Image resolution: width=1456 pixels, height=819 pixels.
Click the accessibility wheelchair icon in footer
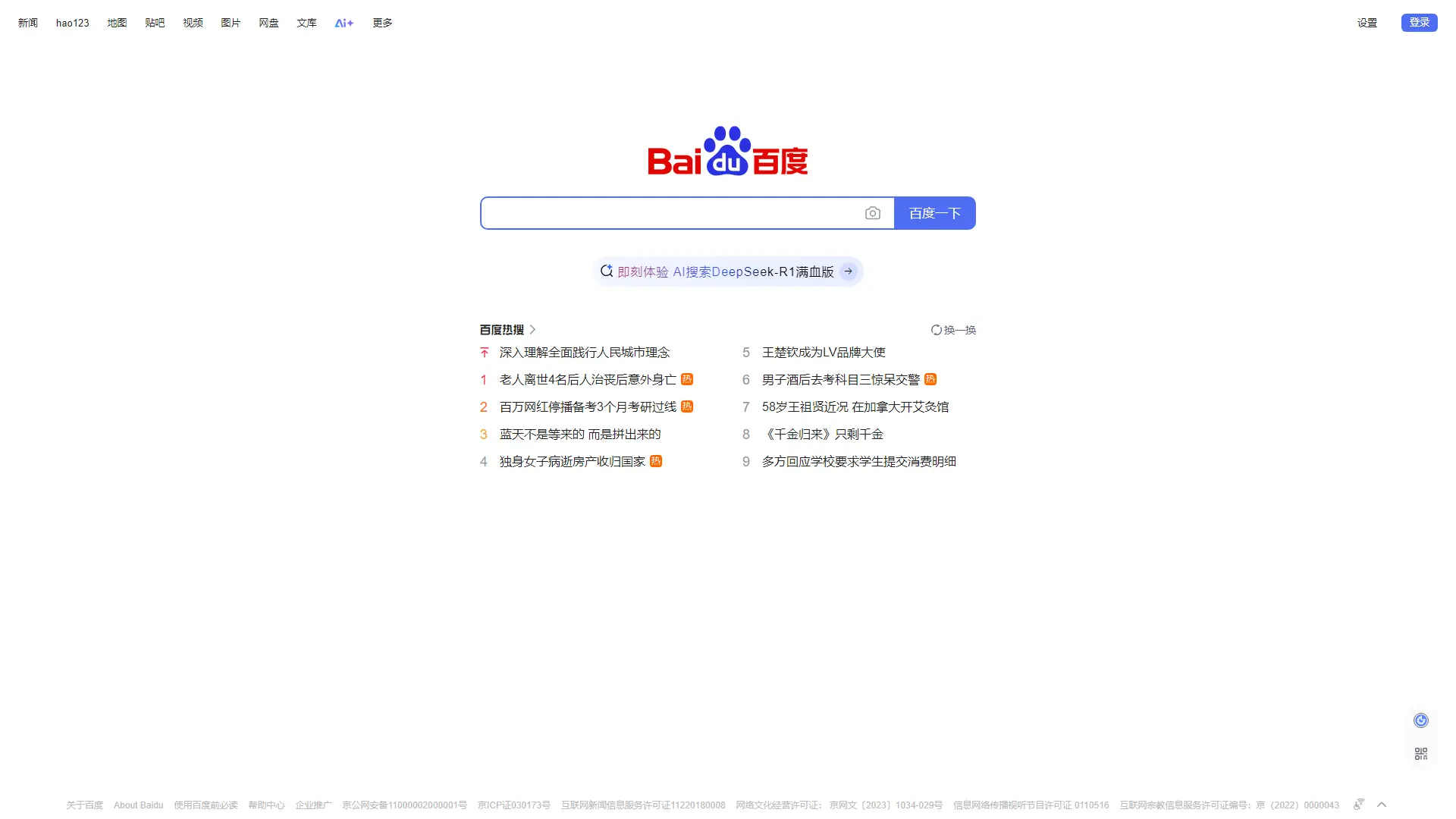pyautogui.click(x=1358, y=805)
